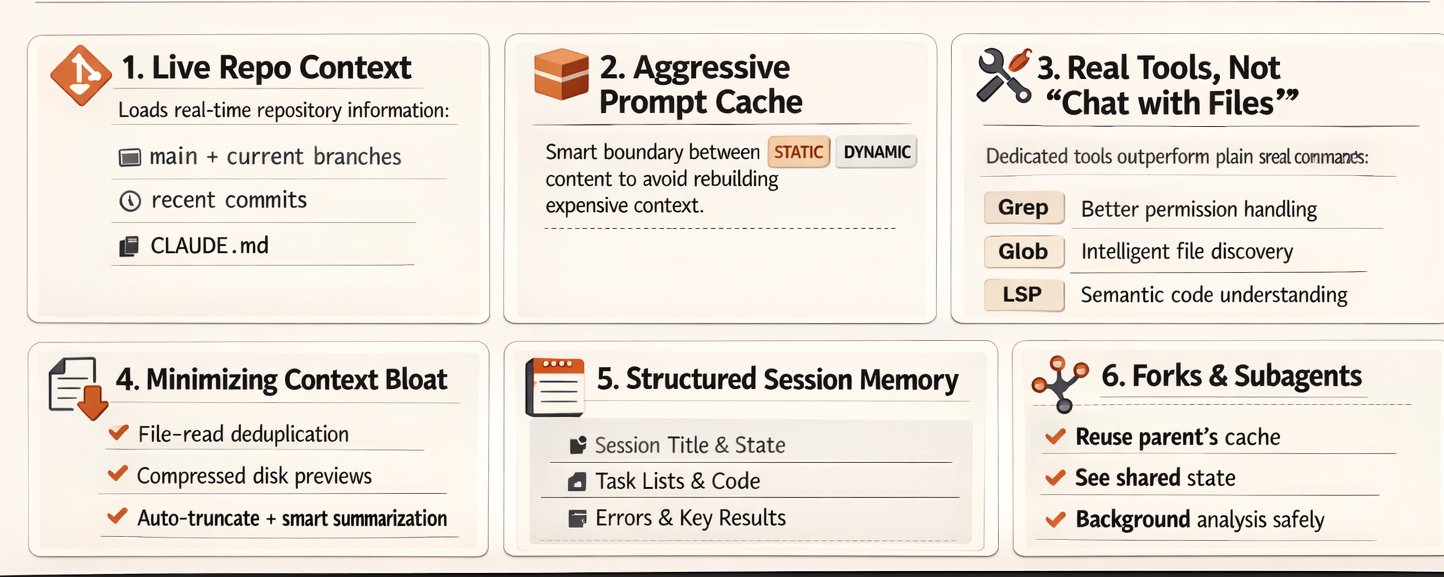Image resolution: width=1444 pixels, height=577 pixels.
Task: Toggle the Background analysis safely checkmark
Action: (1054, 520)
